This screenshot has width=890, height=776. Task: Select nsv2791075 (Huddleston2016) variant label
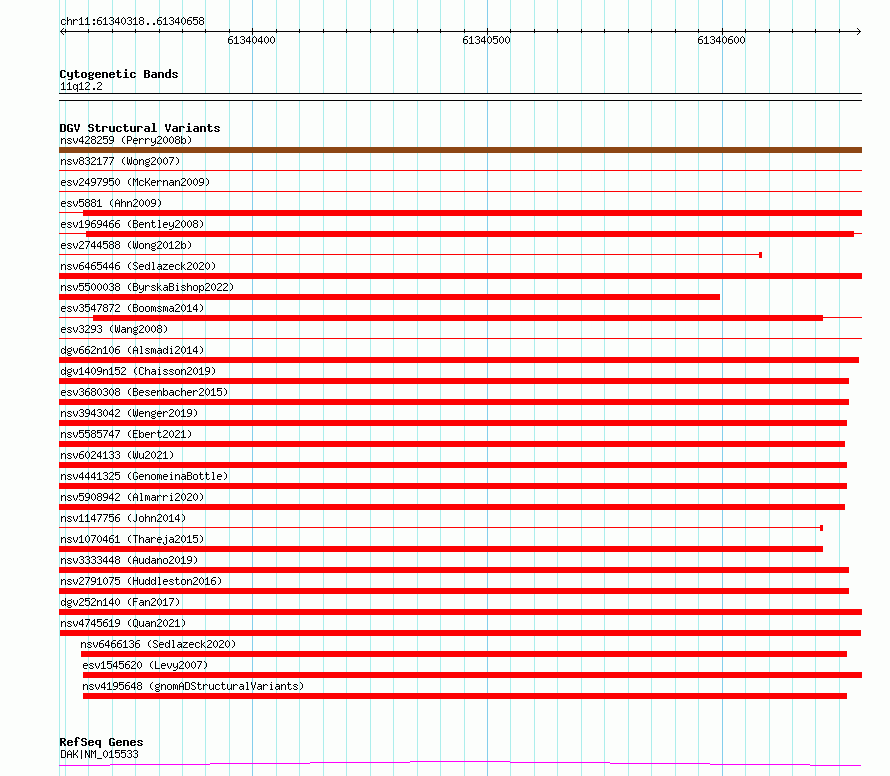click(x=141, y=581)
